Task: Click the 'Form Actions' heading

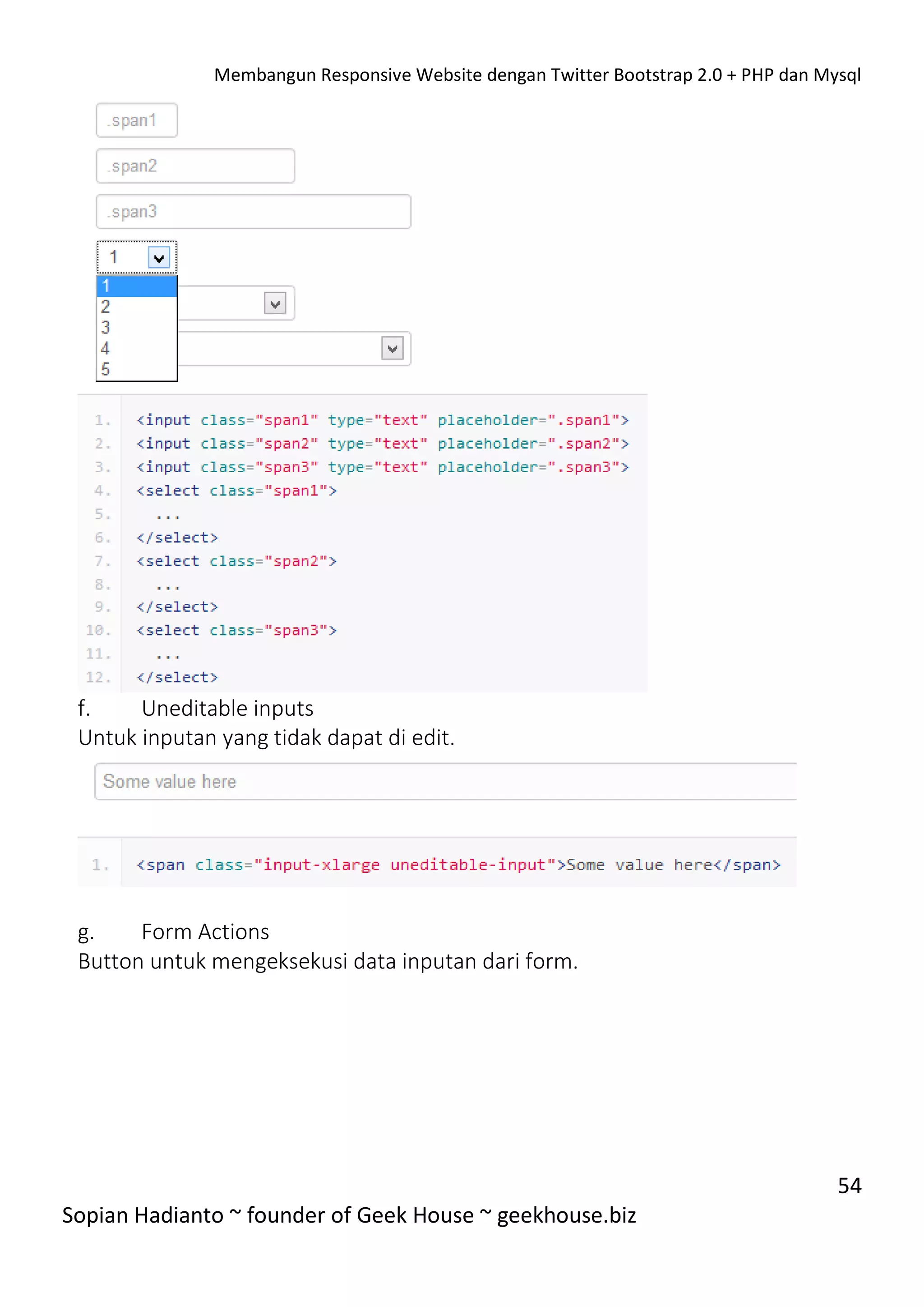Action: click(205, 932)
